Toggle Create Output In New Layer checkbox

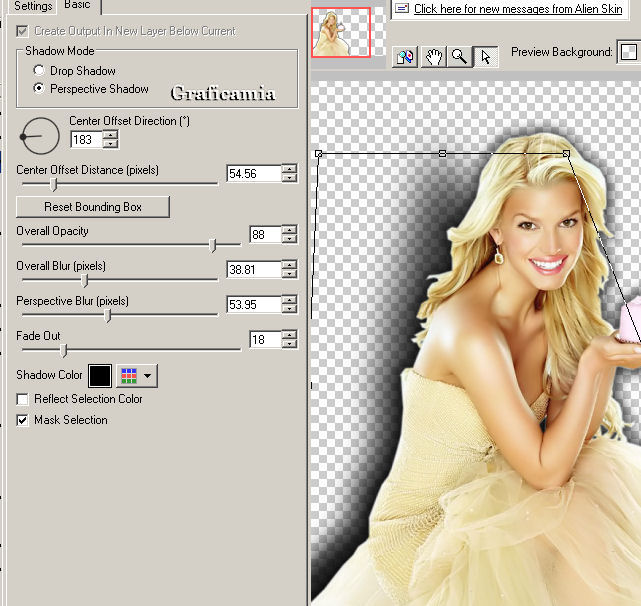tap(22, 31)
